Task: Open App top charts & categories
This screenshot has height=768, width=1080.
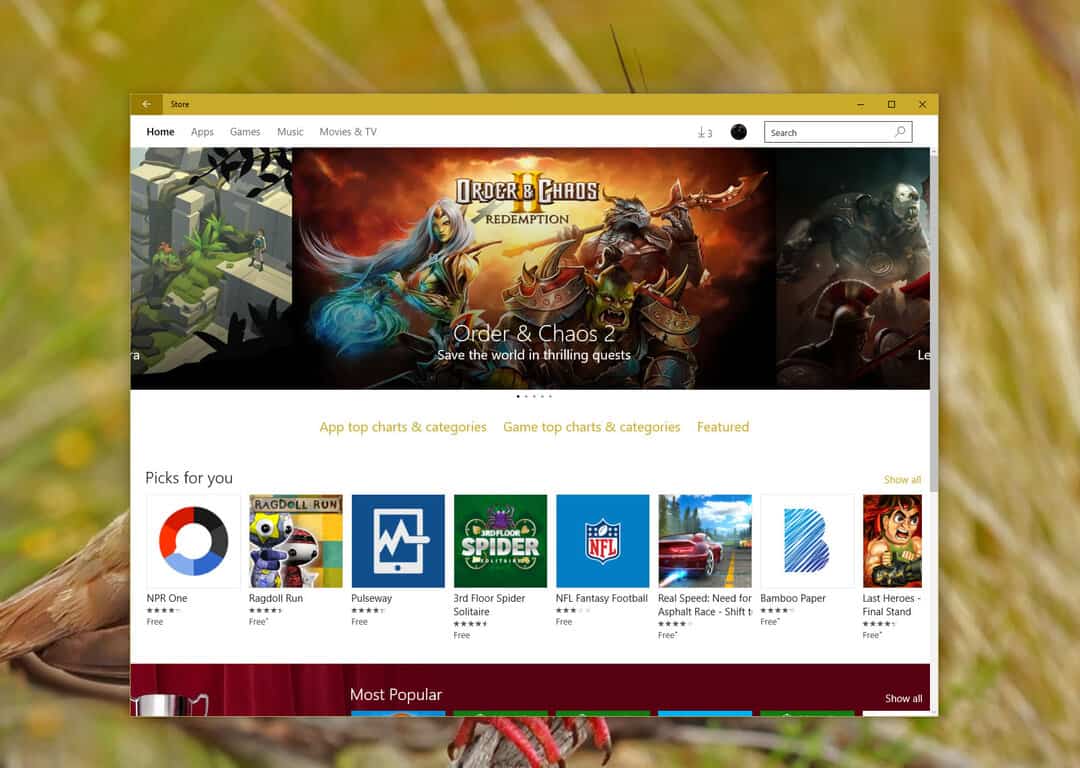Action: pos(403,427)
